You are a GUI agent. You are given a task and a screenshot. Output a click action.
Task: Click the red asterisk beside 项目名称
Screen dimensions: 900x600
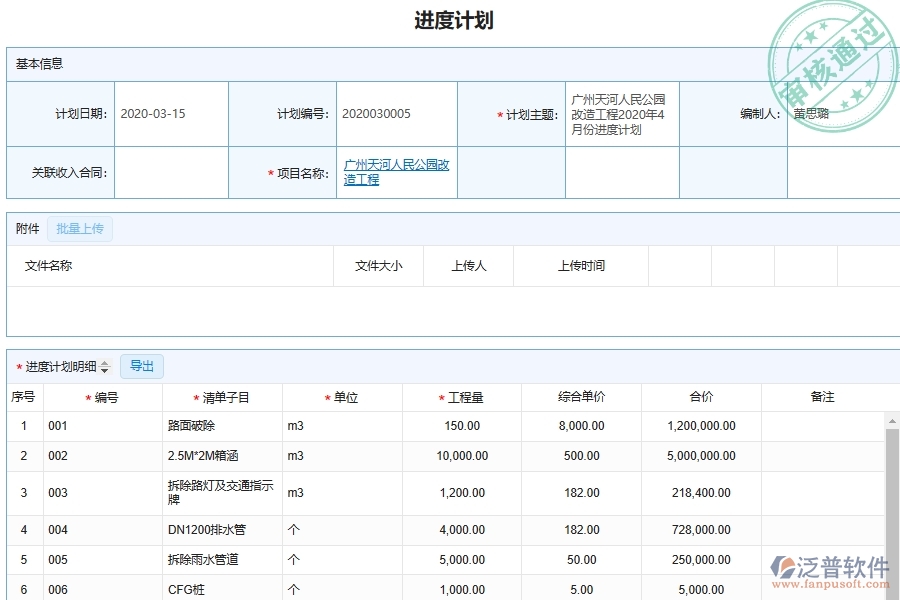point(268,172)
